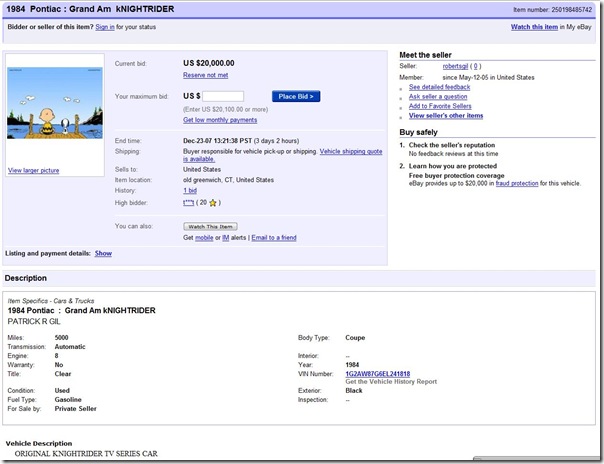Screen dimensions: 604x464
Task: Click the item number 250198485742 text
Action: coord(571,10)
